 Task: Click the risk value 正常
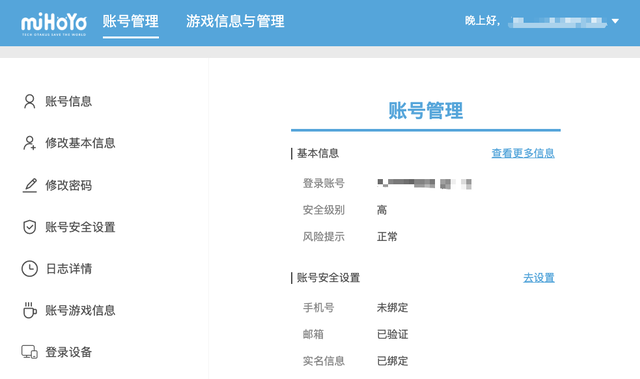point(387,237)
